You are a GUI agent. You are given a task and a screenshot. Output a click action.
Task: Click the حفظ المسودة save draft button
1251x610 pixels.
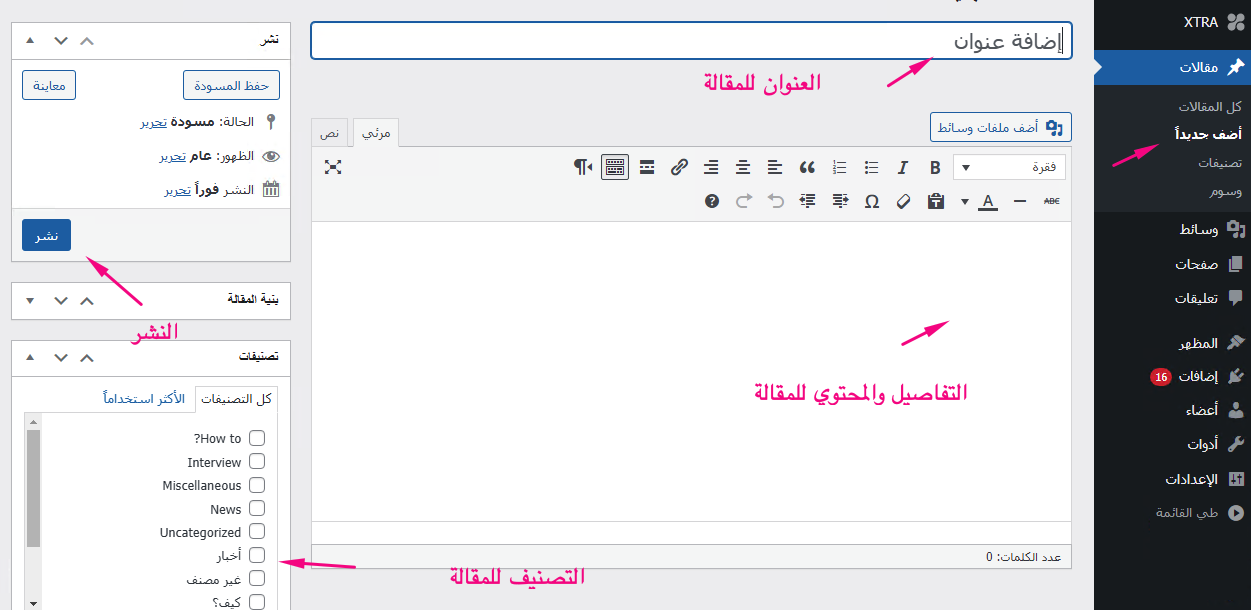[x=231, y=85]
